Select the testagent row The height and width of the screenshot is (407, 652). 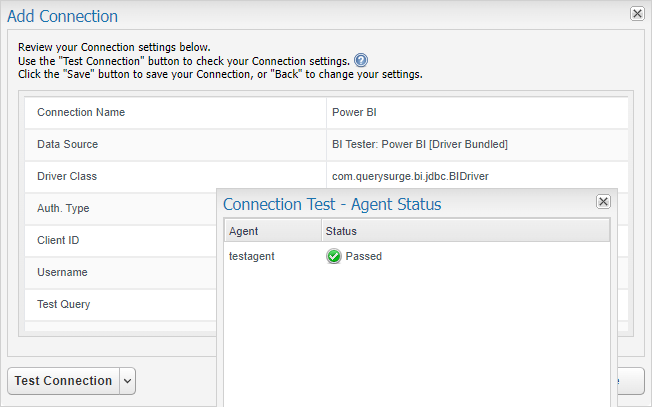click(x=417, y=256)
